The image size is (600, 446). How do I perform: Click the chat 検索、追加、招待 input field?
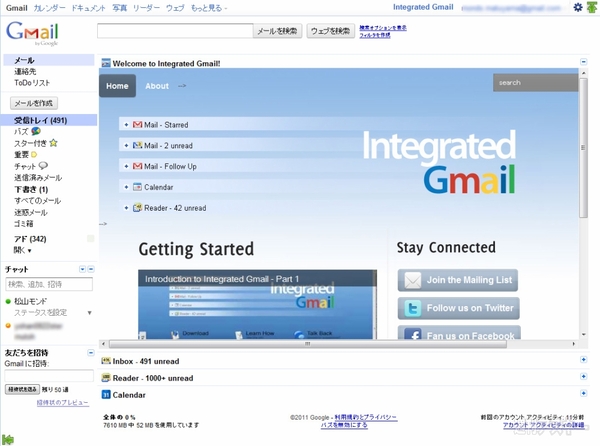coord(49,284)
